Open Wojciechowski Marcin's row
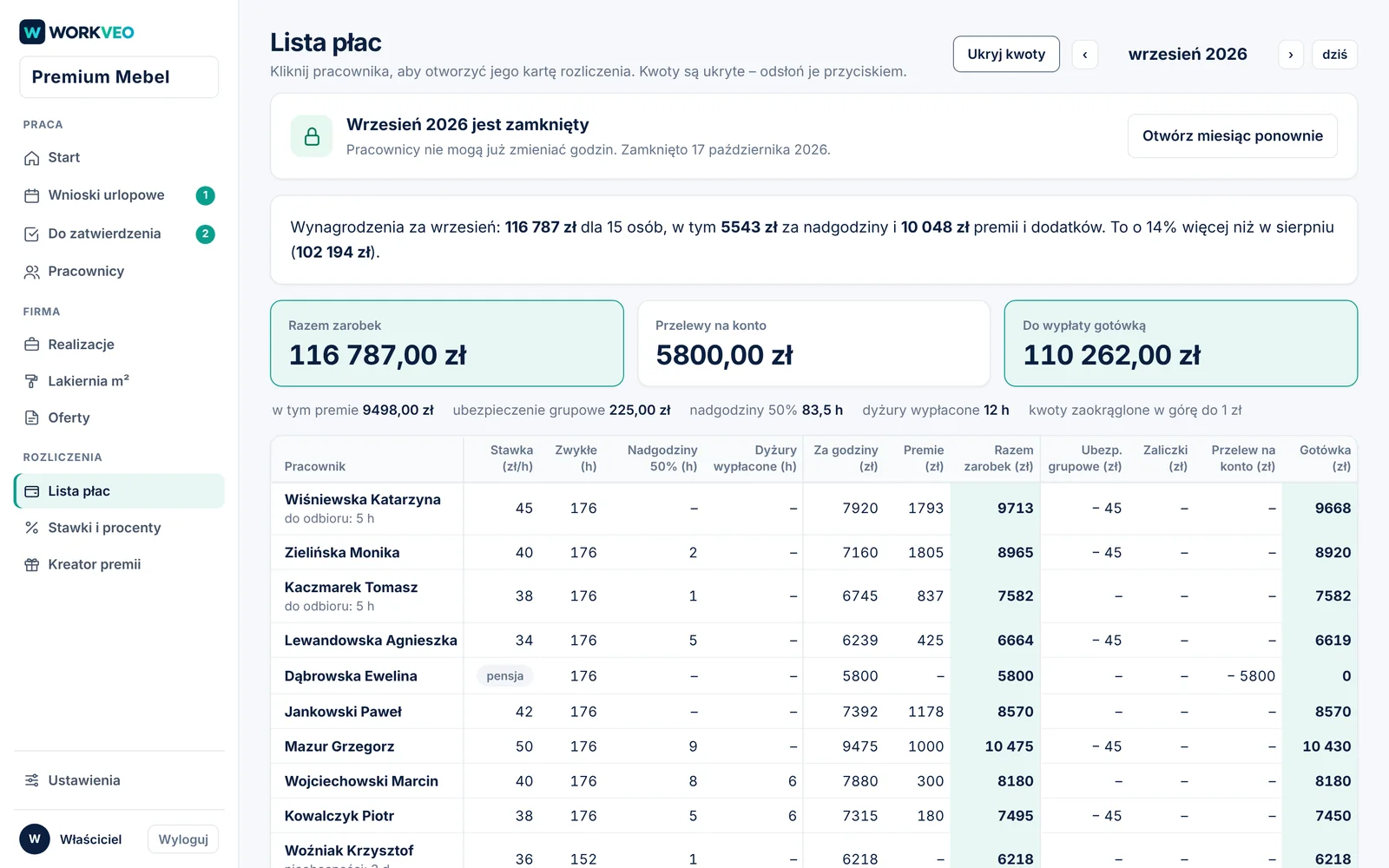 pos(813,781)
